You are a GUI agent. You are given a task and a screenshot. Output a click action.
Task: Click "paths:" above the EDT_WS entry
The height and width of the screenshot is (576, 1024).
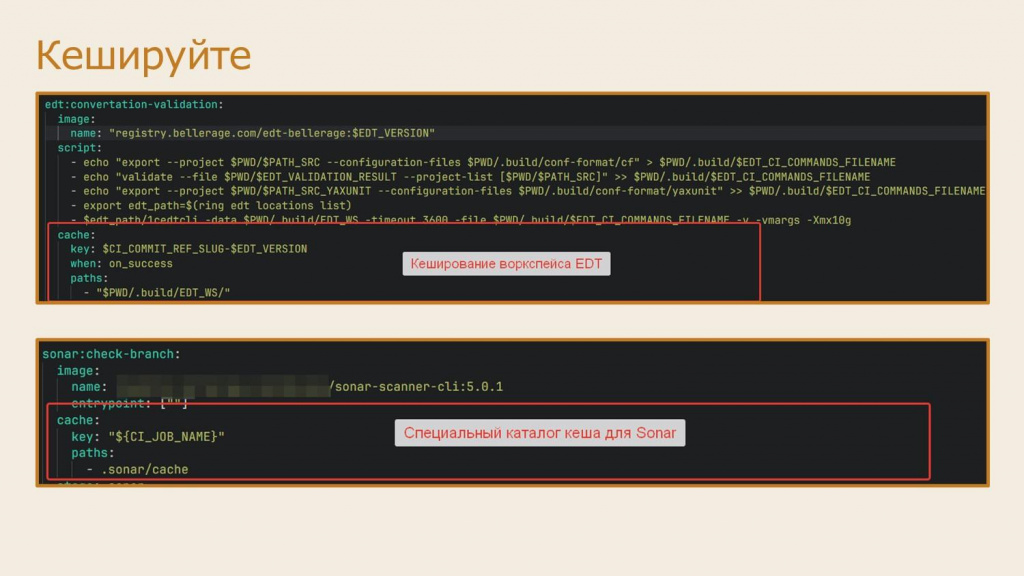[89, 278]
